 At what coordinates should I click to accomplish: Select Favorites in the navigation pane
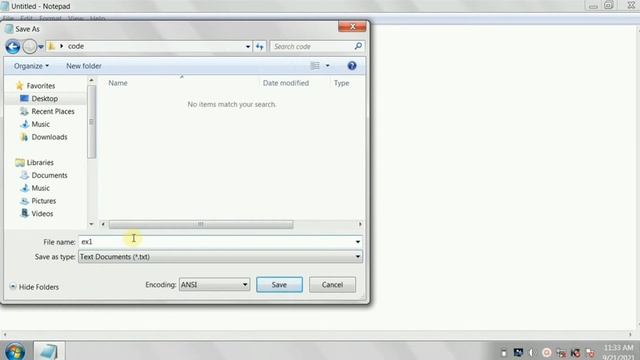tap(40, 86)
